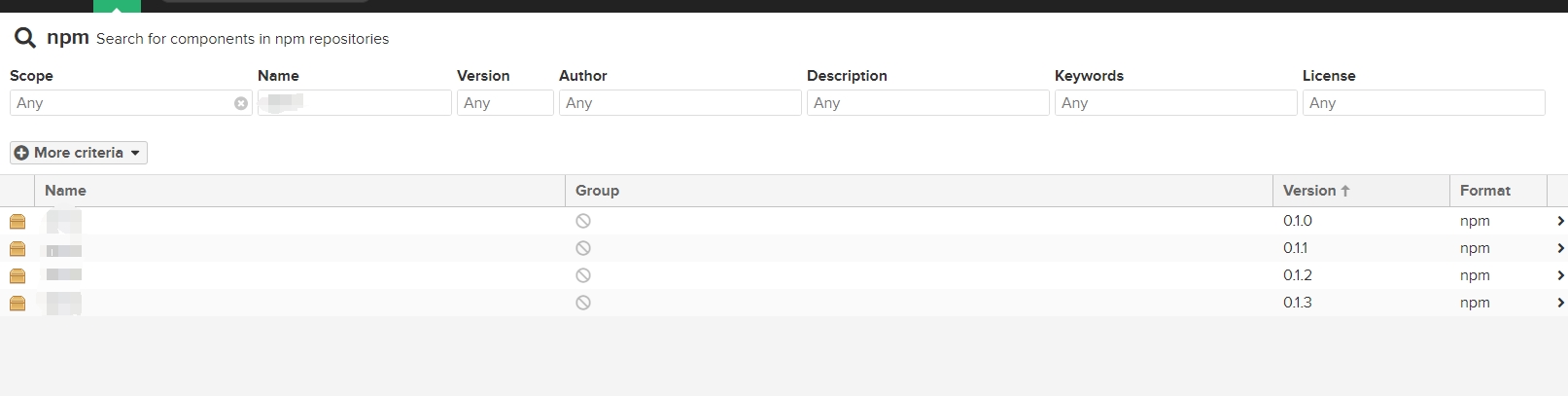Clear the Scope filter field

pos(241,103)
